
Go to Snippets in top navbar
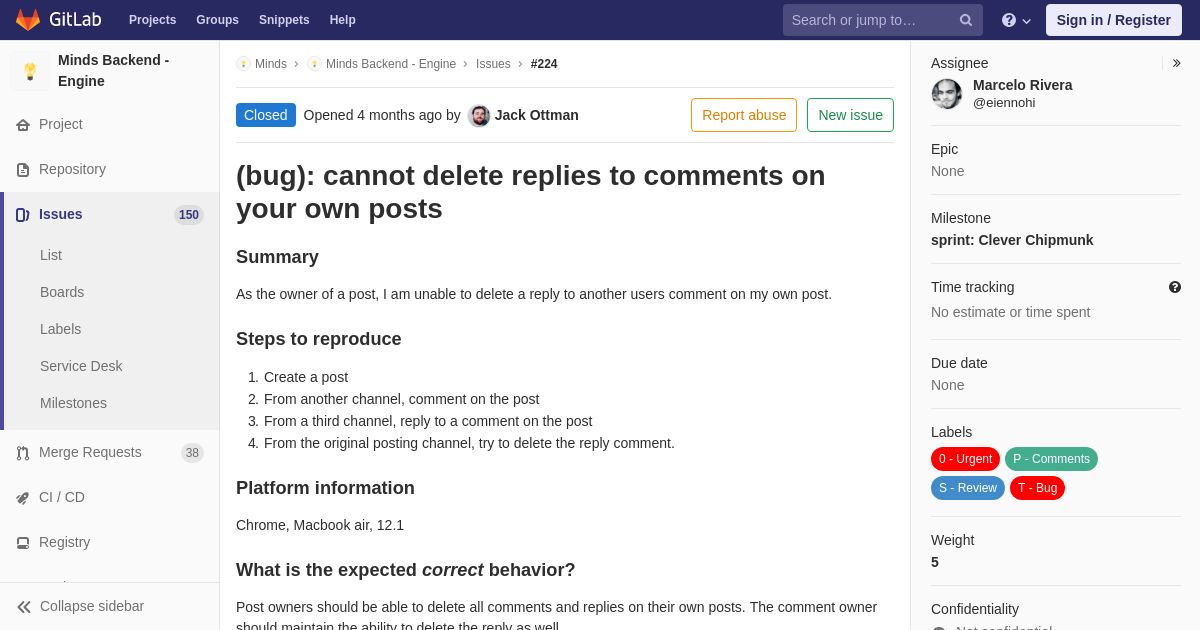[284, 20]
